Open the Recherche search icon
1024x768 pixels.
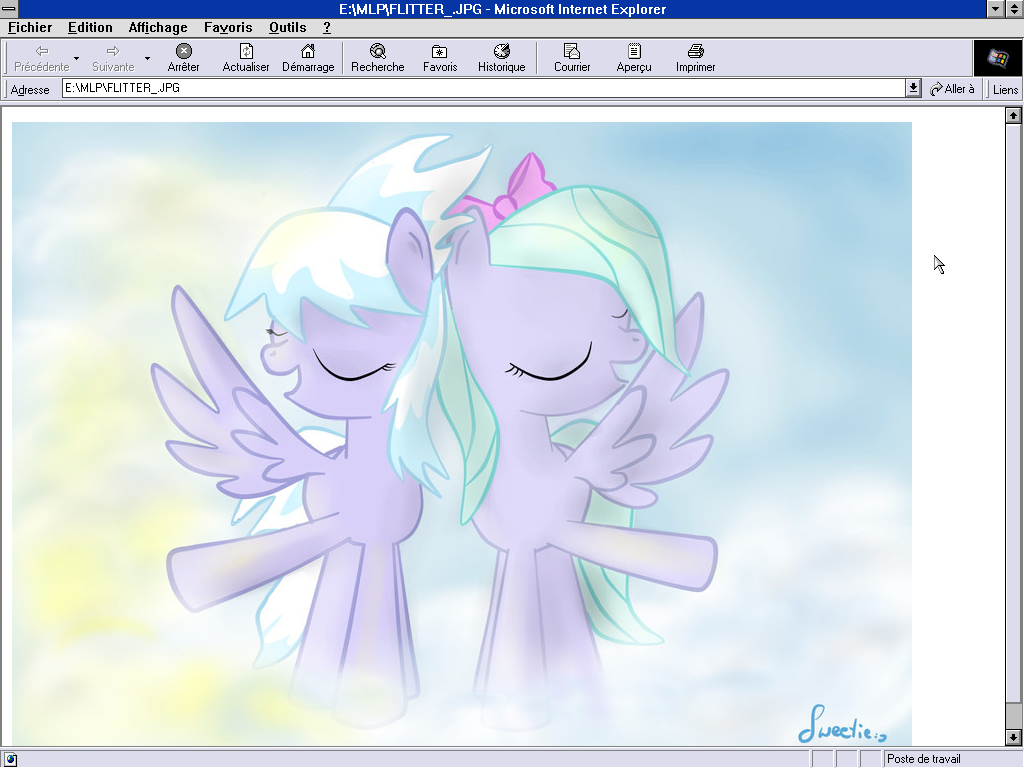point(377,52)
